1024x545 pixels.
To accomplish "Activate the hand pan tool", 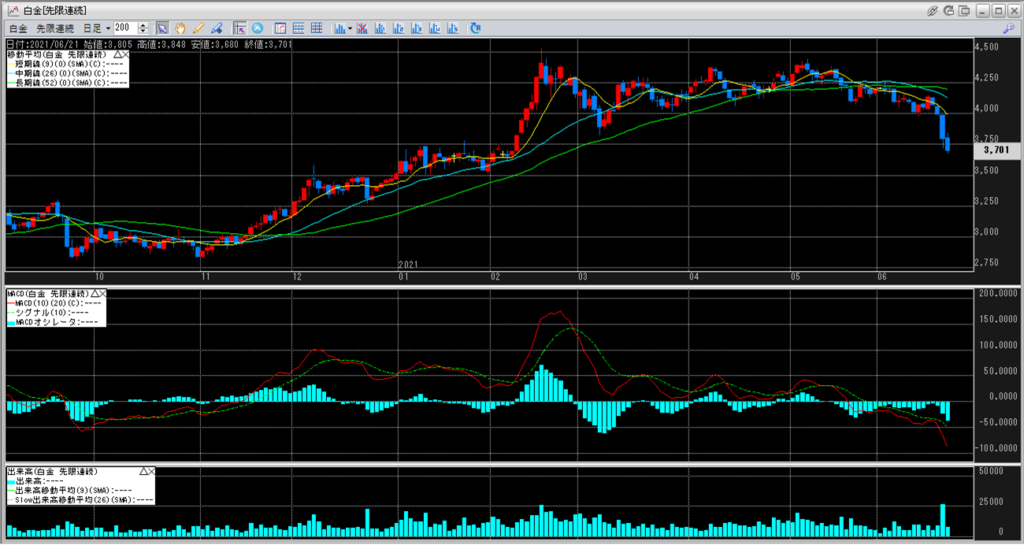I will point(180,28).
